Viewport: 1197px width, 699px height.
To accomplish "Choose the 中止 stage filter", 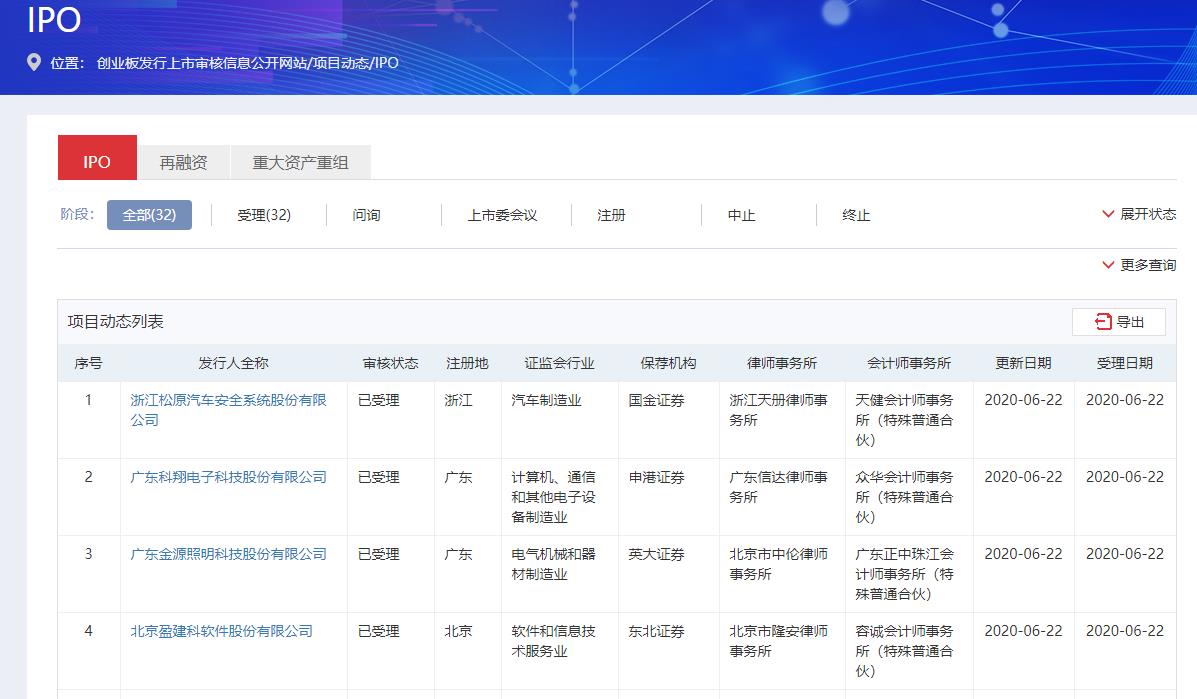I will pos(741,215).
